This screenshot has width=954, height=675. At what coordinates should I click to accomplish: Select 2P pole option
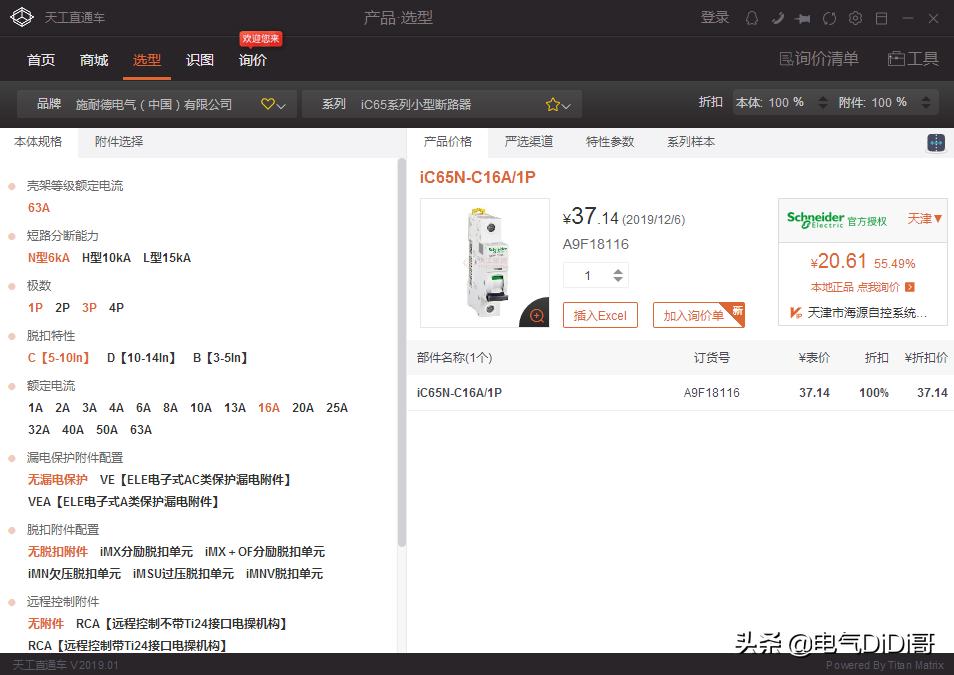62,307
